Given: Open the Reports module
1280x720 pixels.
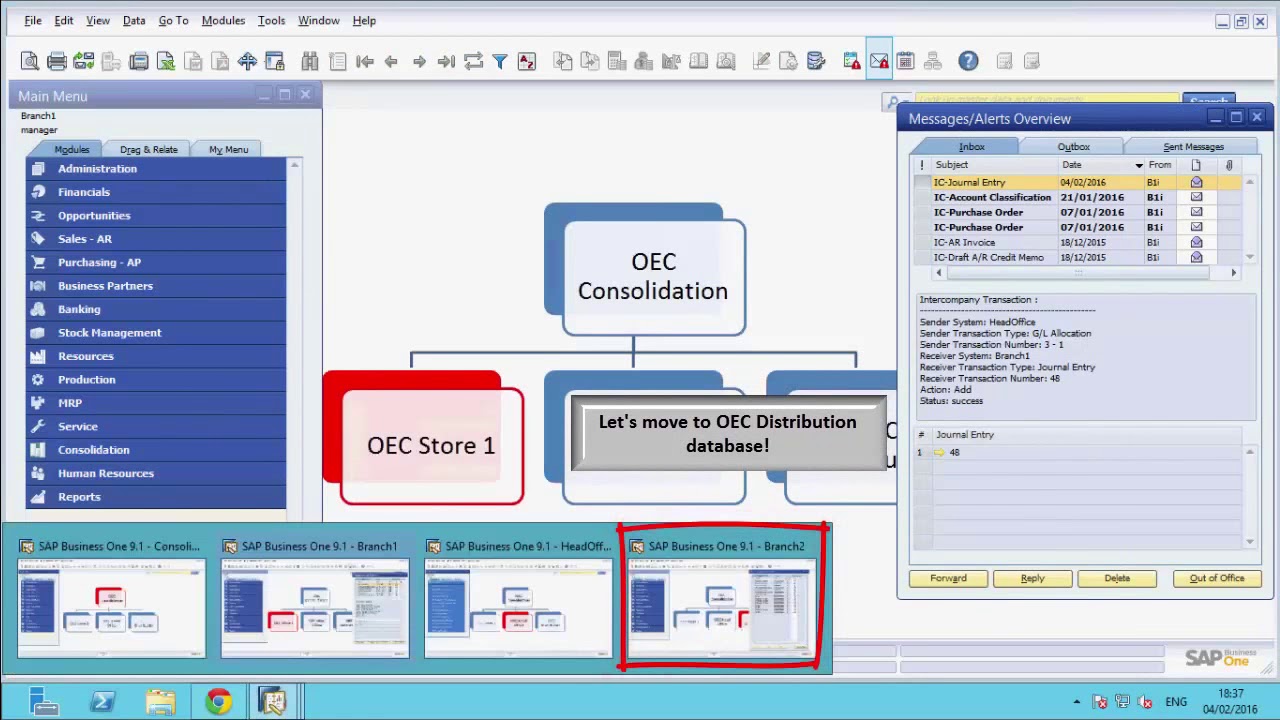Looking at the screenshot, I should tap(156, 497).
